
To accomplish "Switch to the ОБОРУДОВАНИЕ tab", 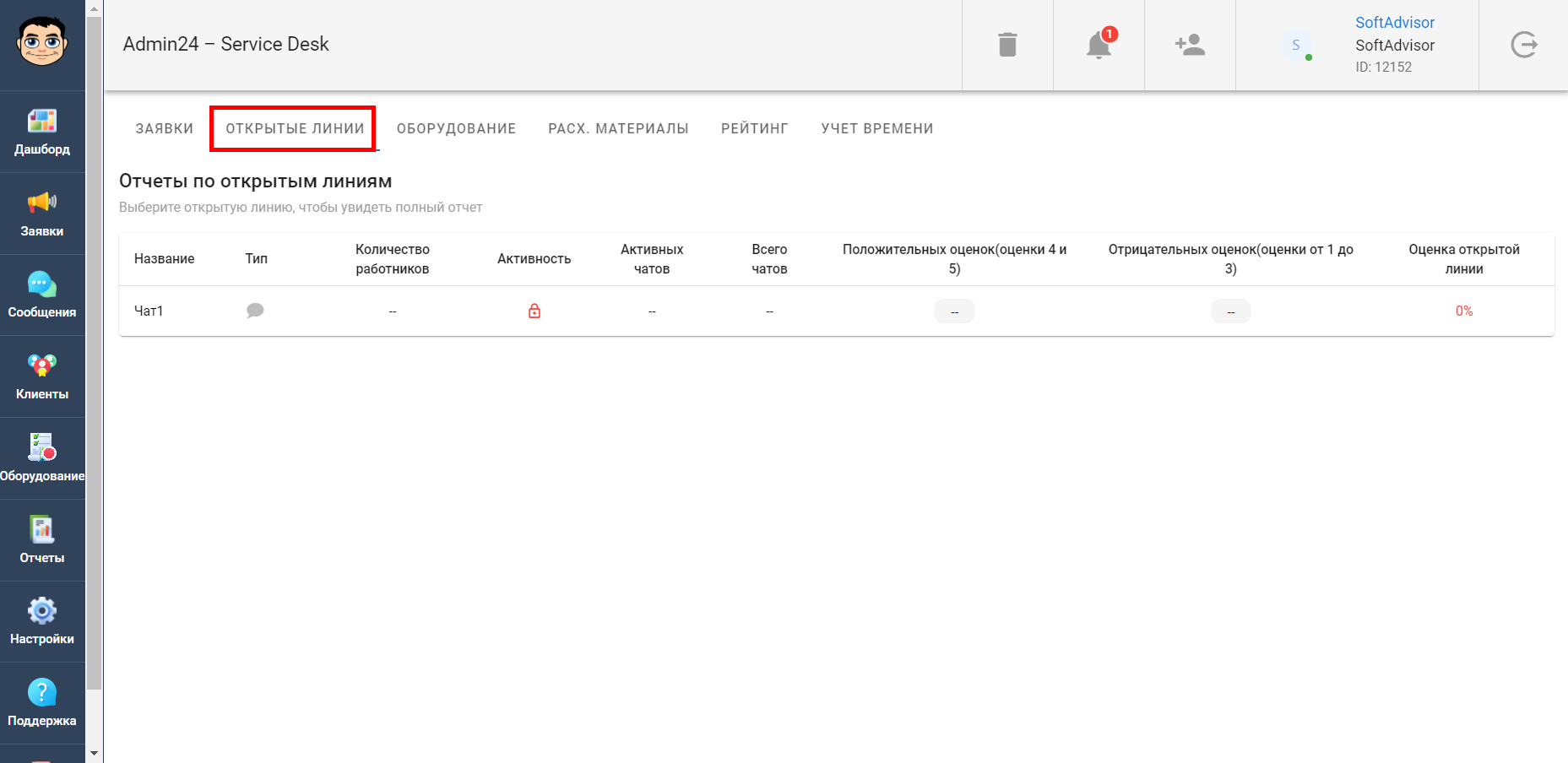I will [456, 128].
